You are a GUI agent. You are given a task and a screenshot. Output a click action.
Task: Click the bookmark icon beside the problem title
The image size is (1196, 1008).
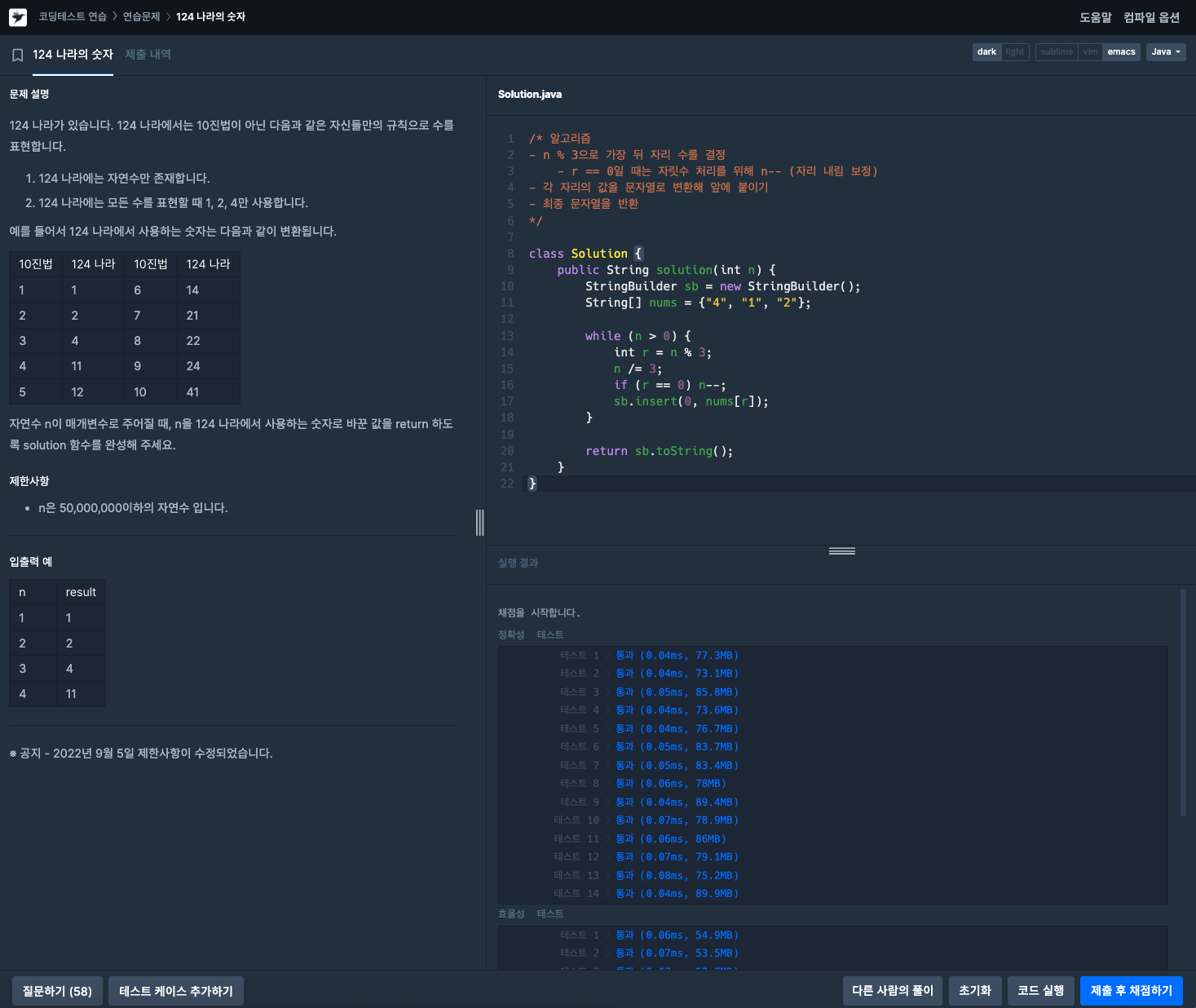click(17, 55)
